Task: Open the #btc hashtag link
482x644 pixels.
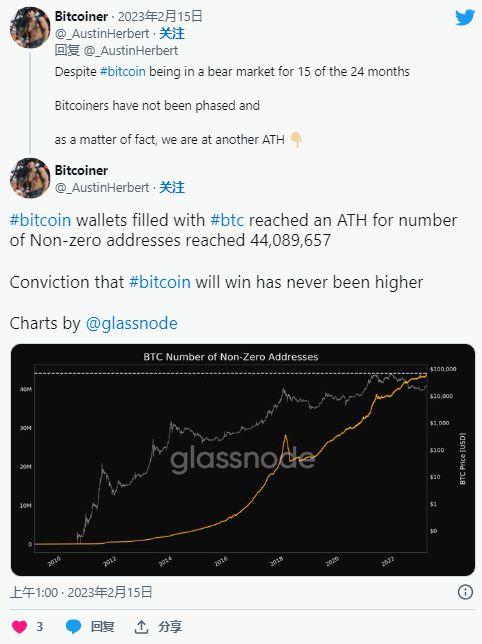Action: point(227,220)
